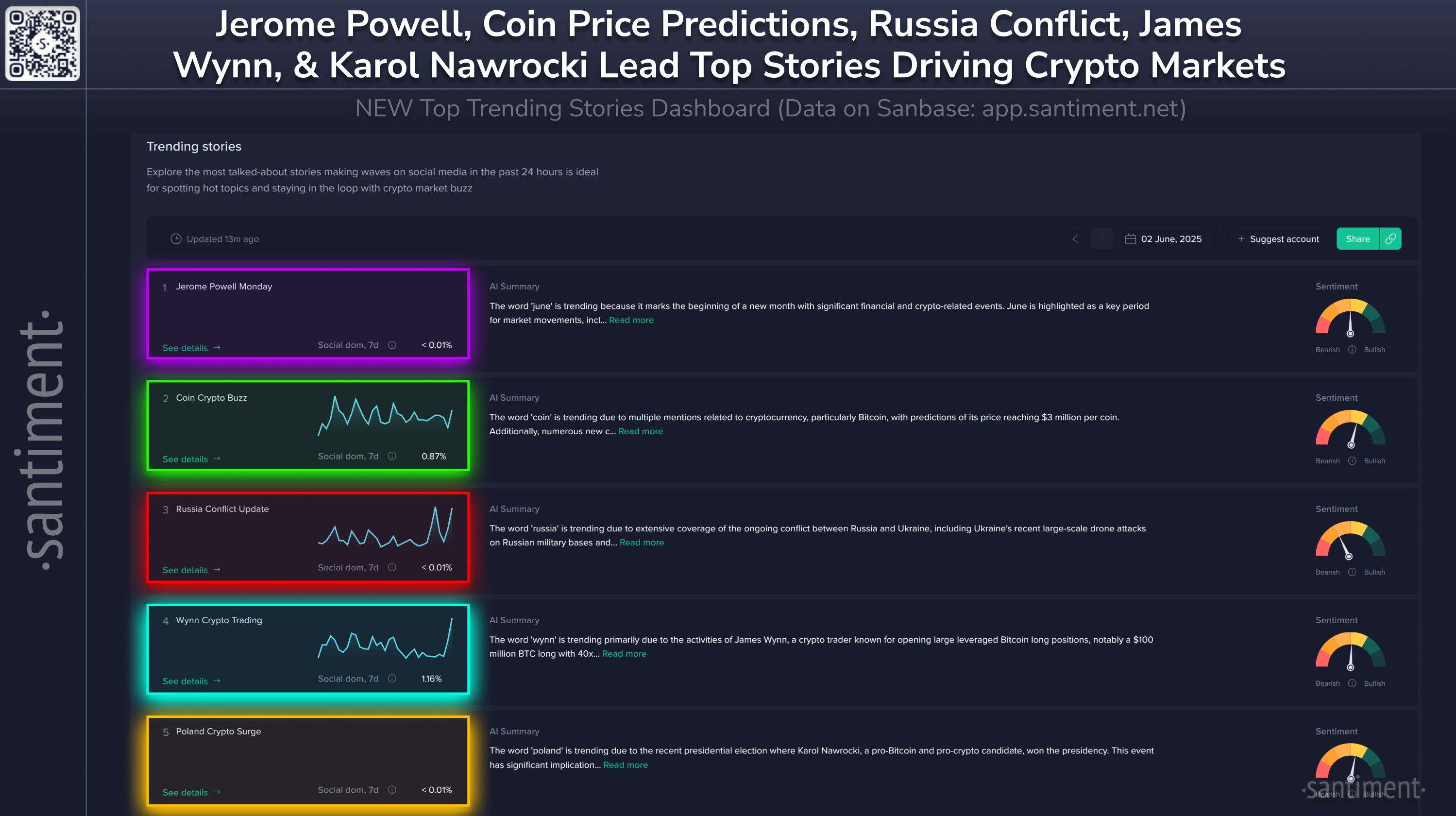The width and height of the screenshot is (1456, 816).
Task: Click the copy link chain icon
Action: point(1390,239)
